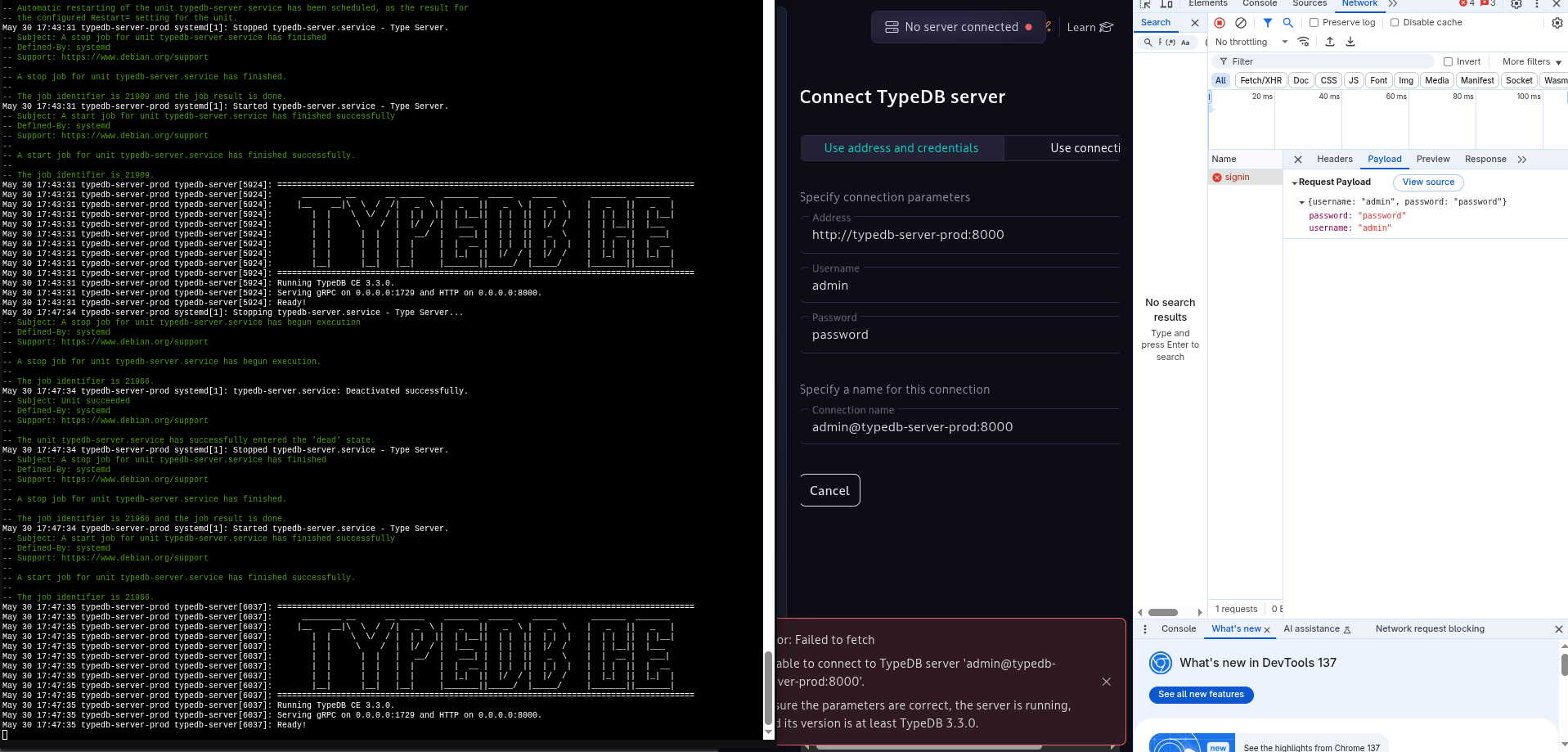Show more DevTools panel tabs

tap(1393, 4)
